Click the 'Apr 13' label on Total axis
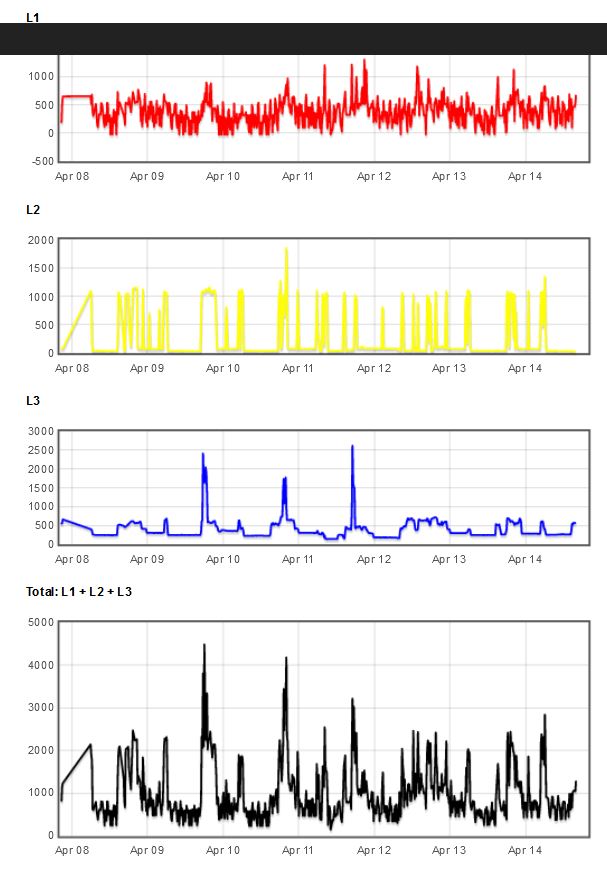The image size is (607, 879). coord(449,850)
